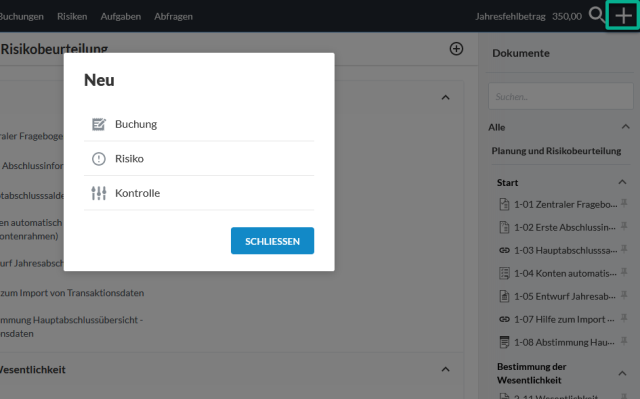Click Jahresfehlbetrag 350,00 value
Viewport: 640px width, 399px height.
tap(567, 16)
